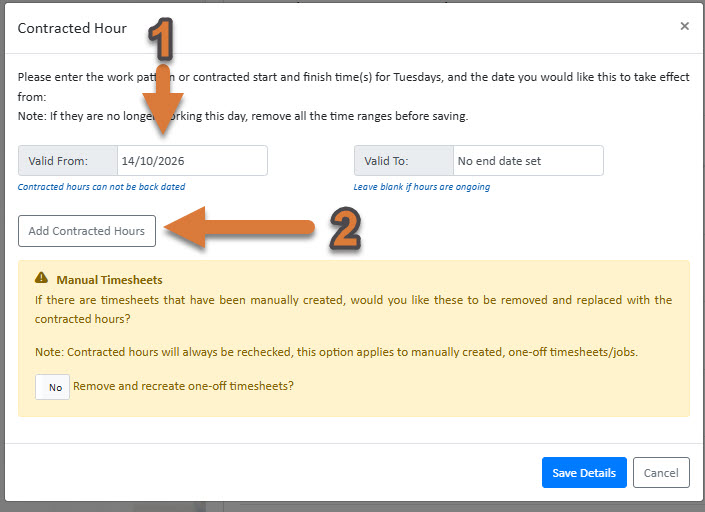The height and width of the screenshot is (512, 705).
Task: Click the orange number 1 annotation
Action: (161, 39)
